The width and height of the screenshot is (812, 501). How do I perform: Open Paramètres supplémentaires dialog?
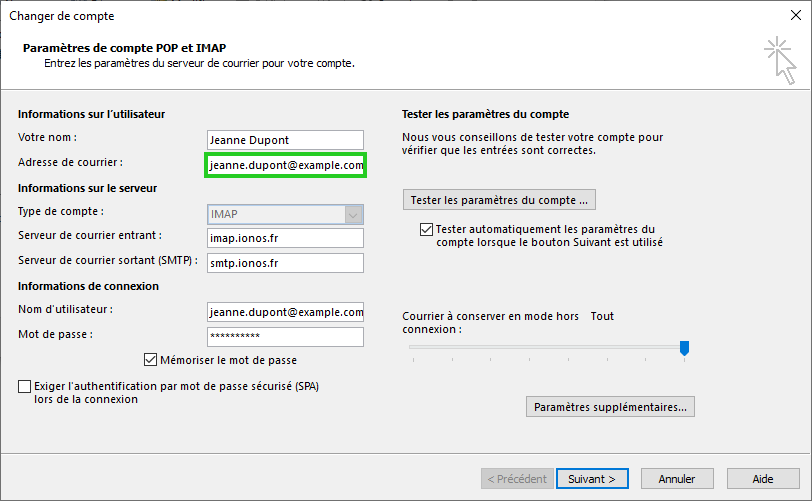tap(610, 407)
